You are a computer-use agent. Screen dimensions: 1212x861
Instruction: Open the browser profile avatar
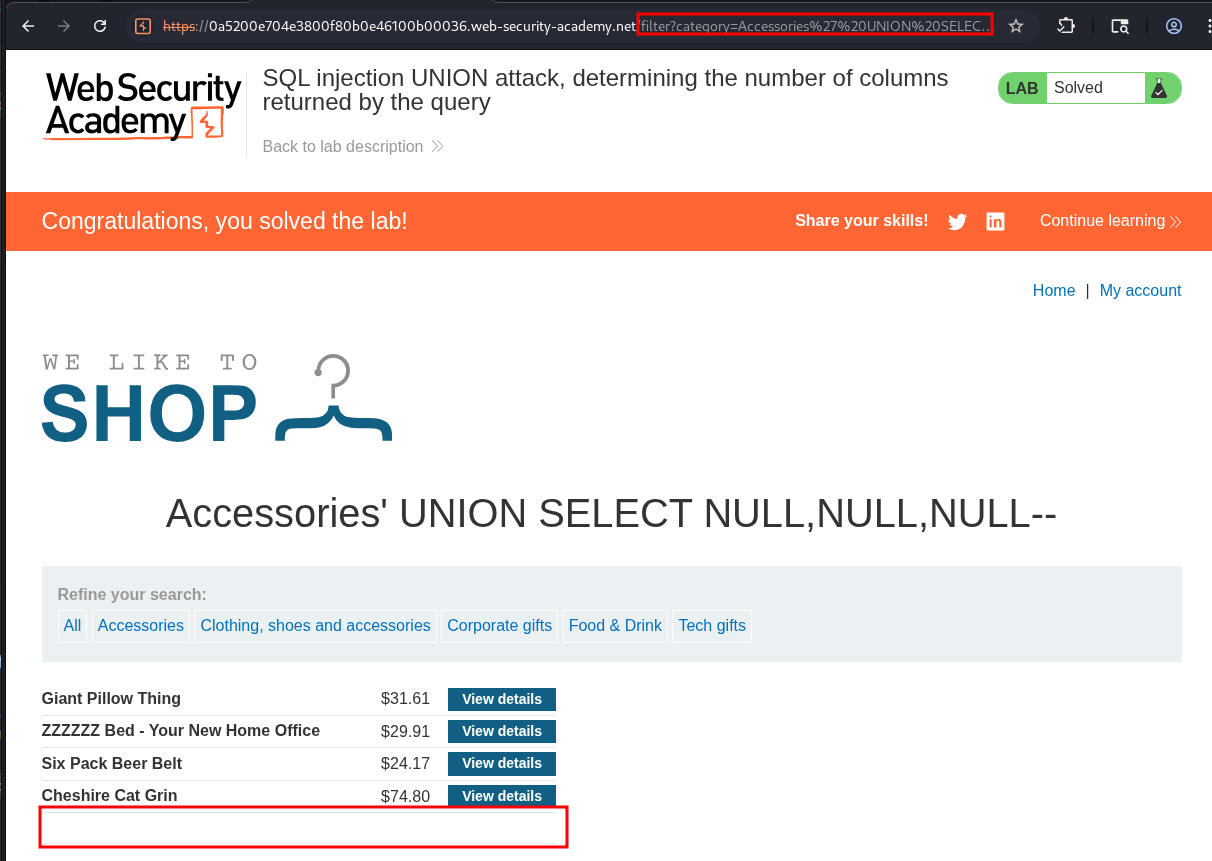(1174, 27)
